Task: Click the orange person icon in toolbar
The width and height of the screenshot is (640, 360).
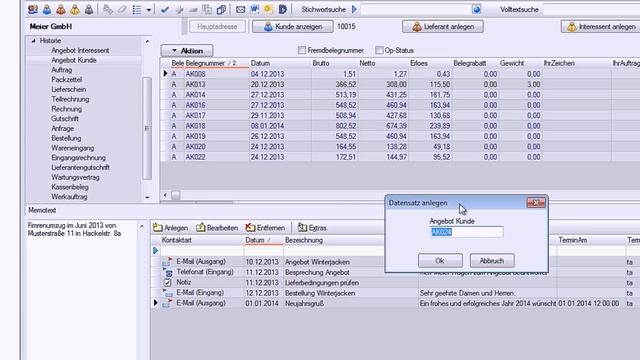Action: (61, 9)
